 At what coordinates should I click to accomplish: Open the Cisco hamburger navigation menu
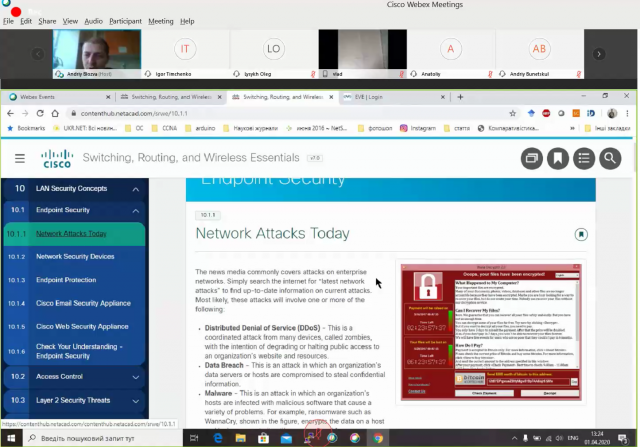[20, 158]
